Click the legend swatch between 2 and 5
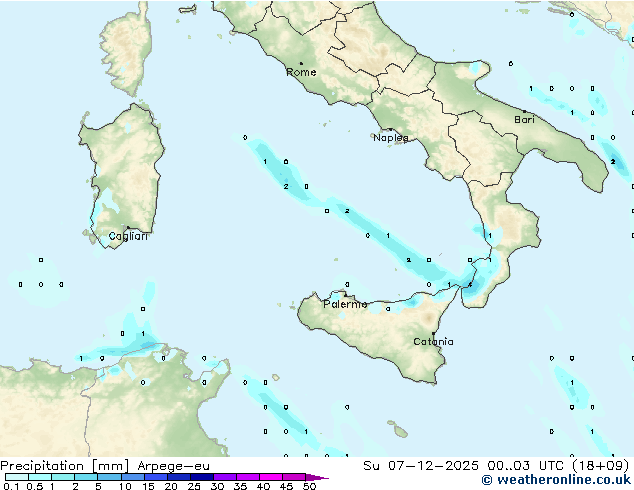Screen dimensions: 634x490 click(x=86, y=477)
